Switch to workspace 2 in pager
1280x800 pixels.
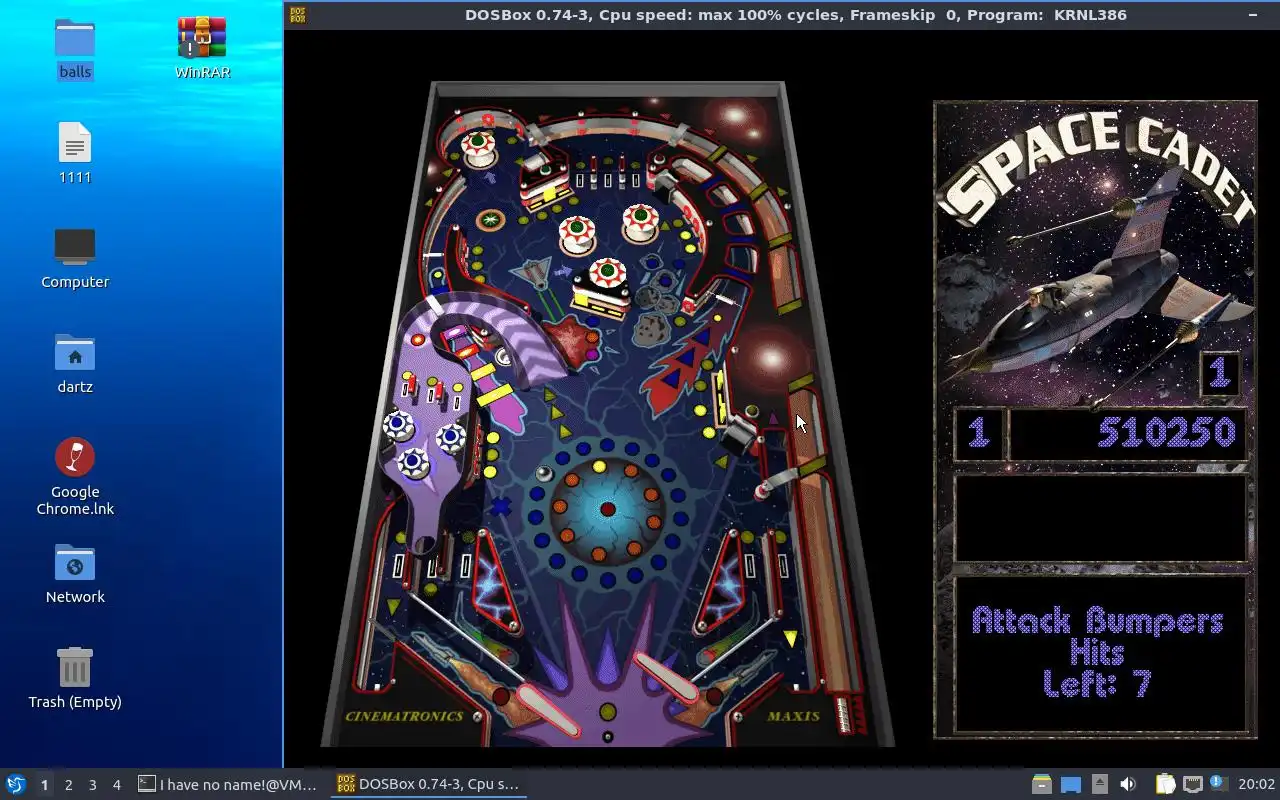pyautogui.click(x=68, y=785)
